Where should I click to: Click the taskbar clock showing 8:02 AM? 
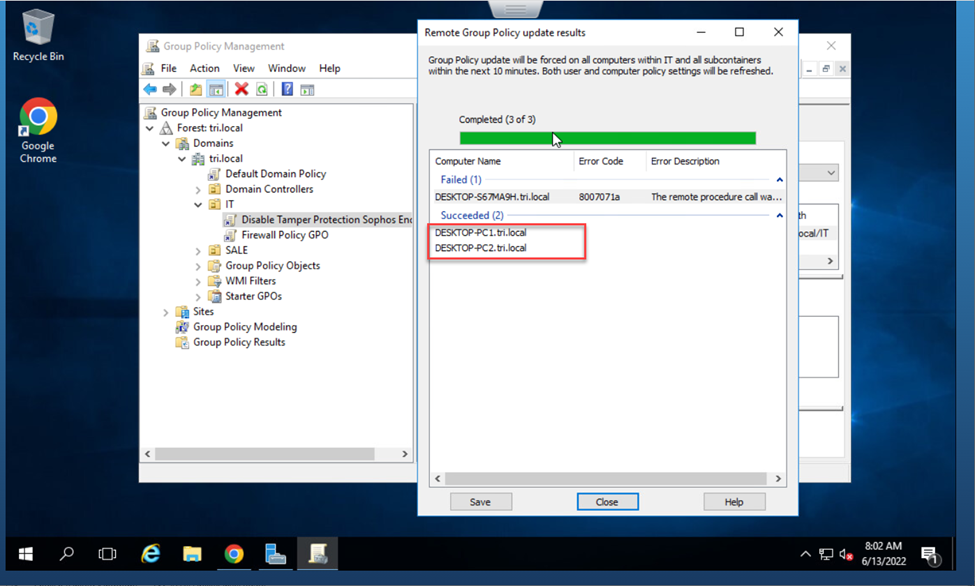[884, 554]
